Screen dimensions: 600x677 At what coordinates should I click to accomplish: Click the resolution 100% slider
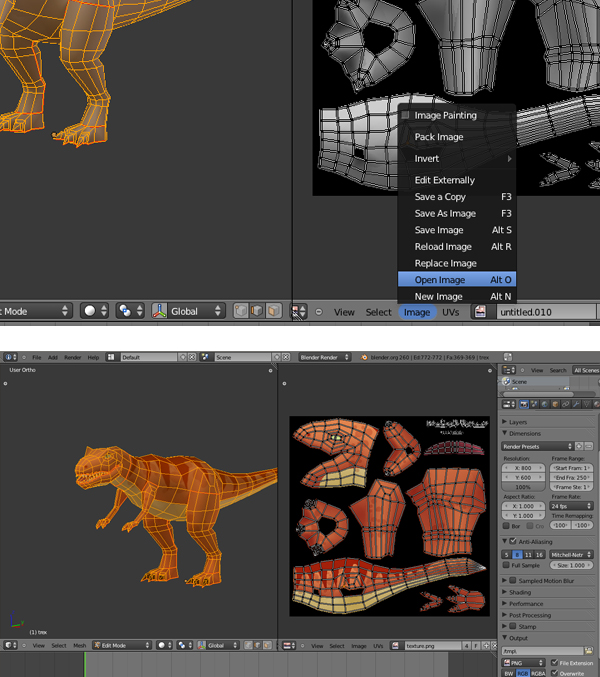click(x=523, y=487)
